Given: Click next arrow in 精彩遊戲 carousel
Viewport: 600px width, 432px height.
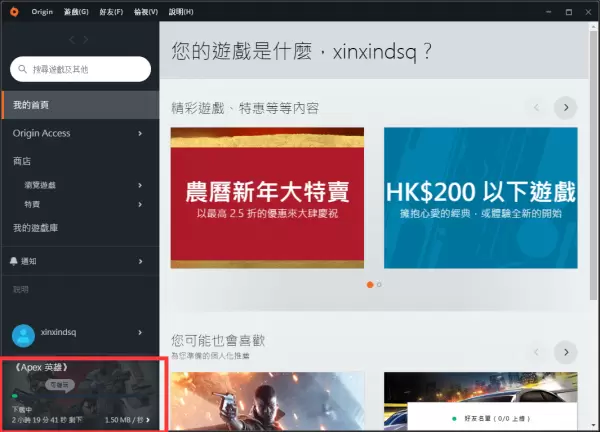Looking at the screenshot, I should [566, 108].
